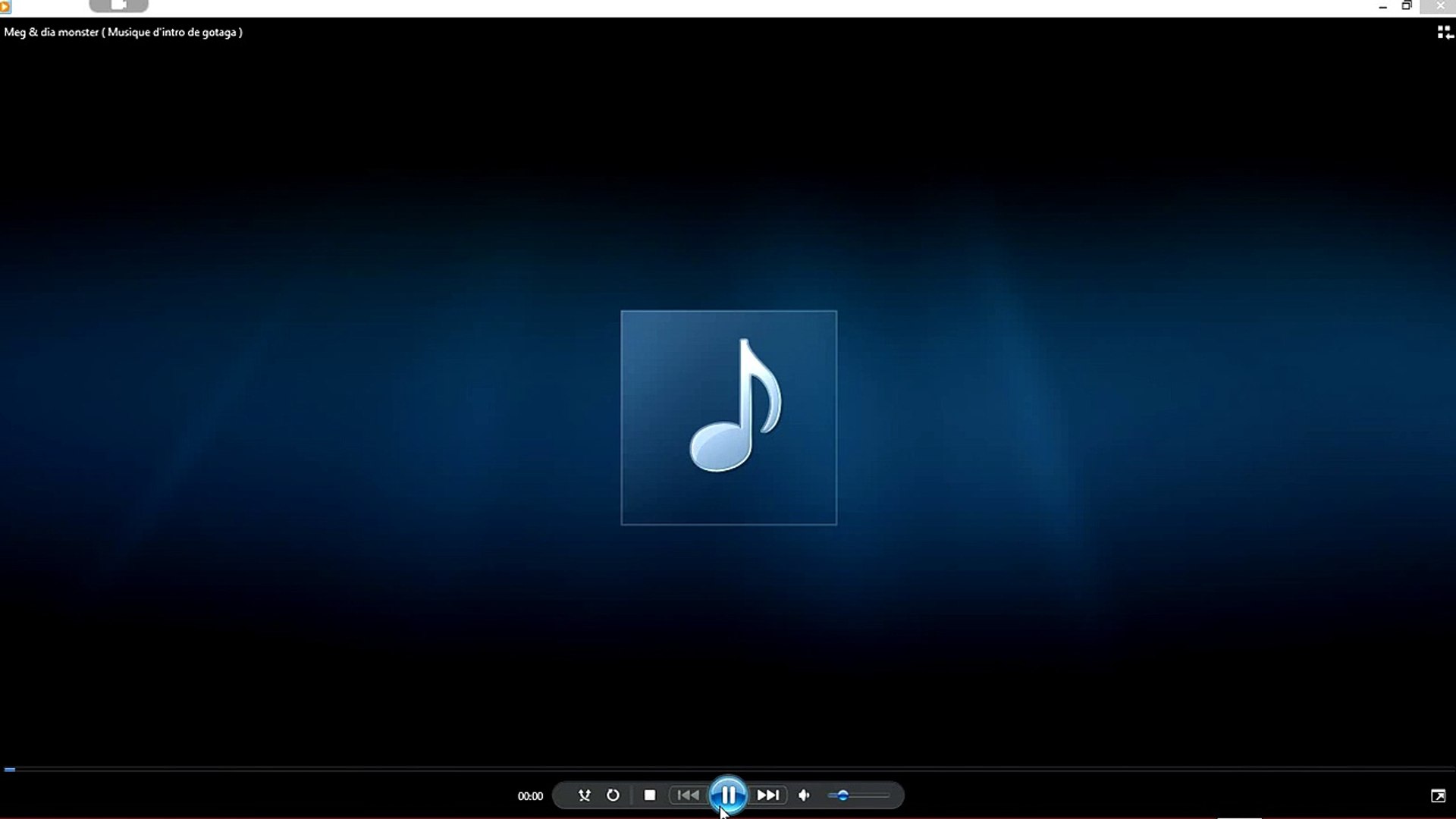
Task: Open the Windows Media Player icon menu
Action: (5, 6)
